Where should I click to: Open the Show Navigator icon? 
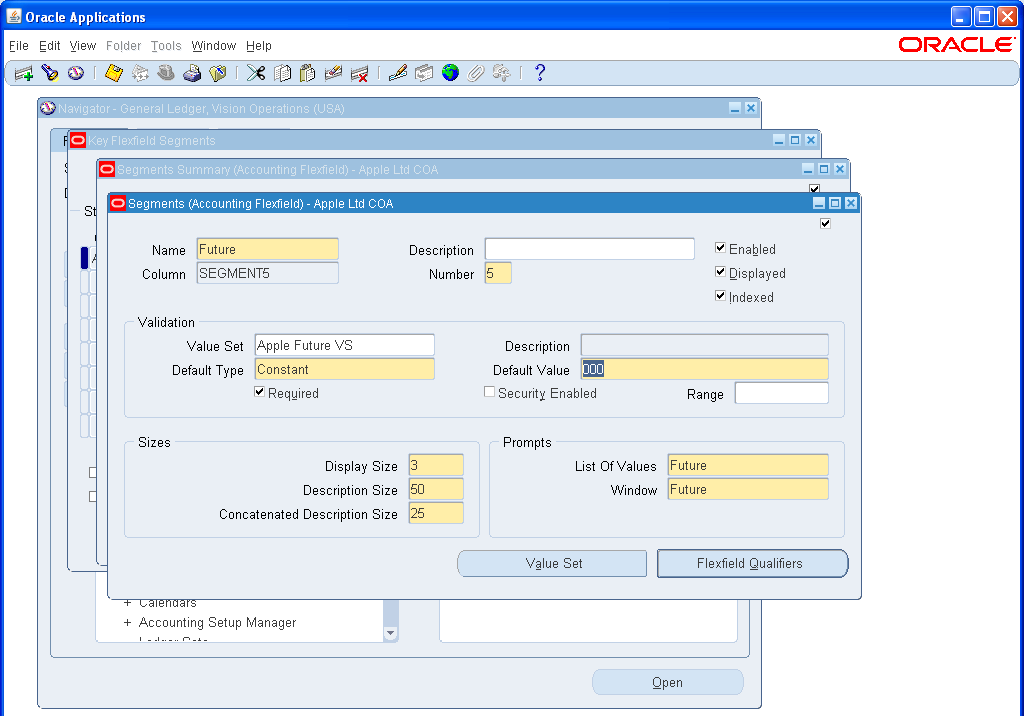pyautogui.click(x=75, y=72)
